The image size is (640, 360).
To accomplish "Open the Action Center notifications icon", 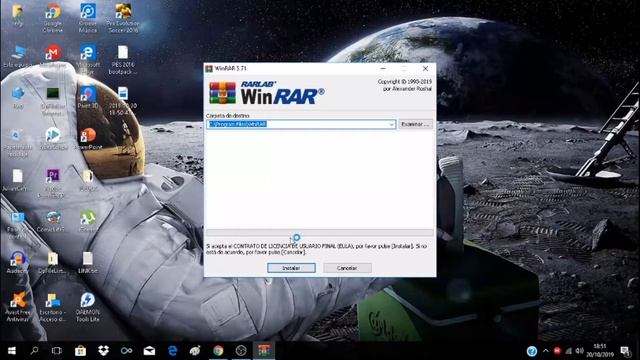I will (625, 351).
